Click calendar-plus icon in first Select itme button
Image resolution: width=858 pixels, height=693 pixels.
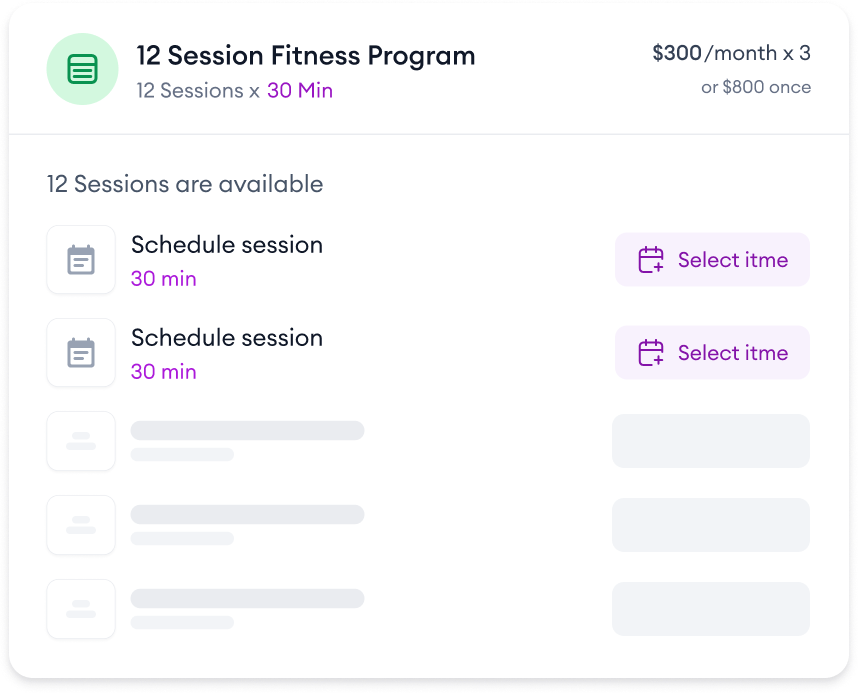pyautogui.click(x=651, y=260)
